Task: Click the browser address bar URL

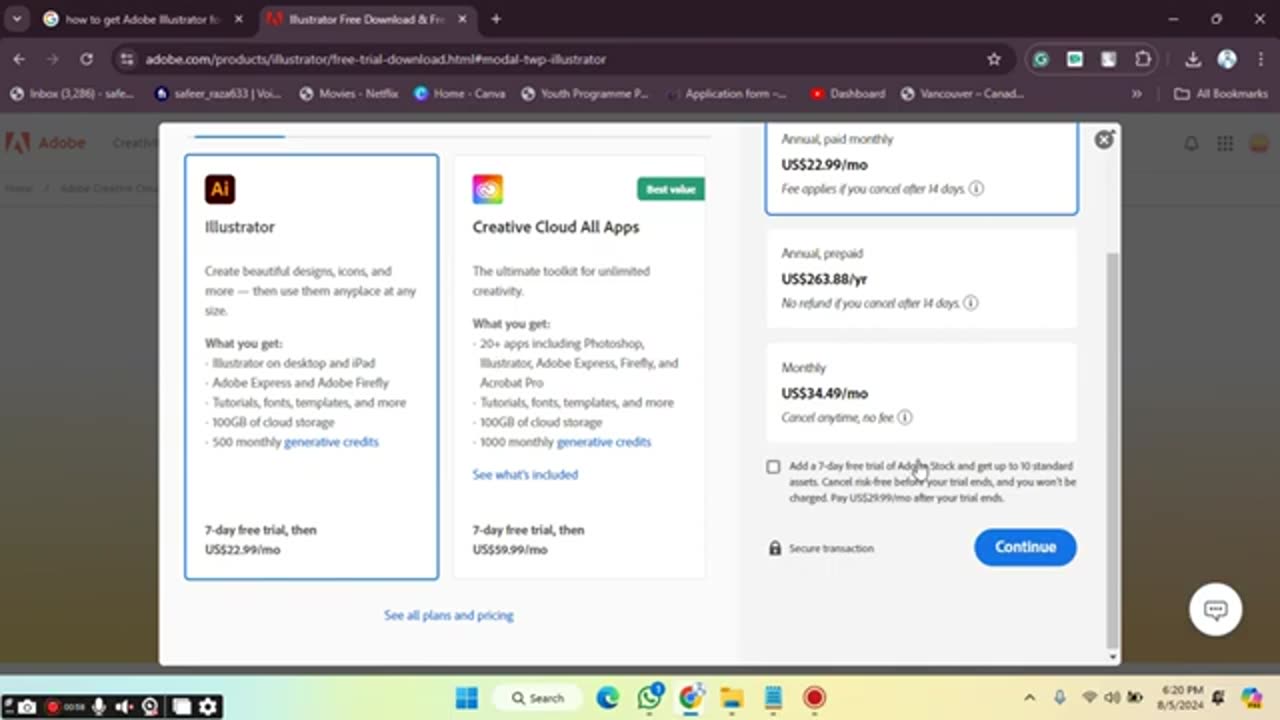Action: point(375,59)
